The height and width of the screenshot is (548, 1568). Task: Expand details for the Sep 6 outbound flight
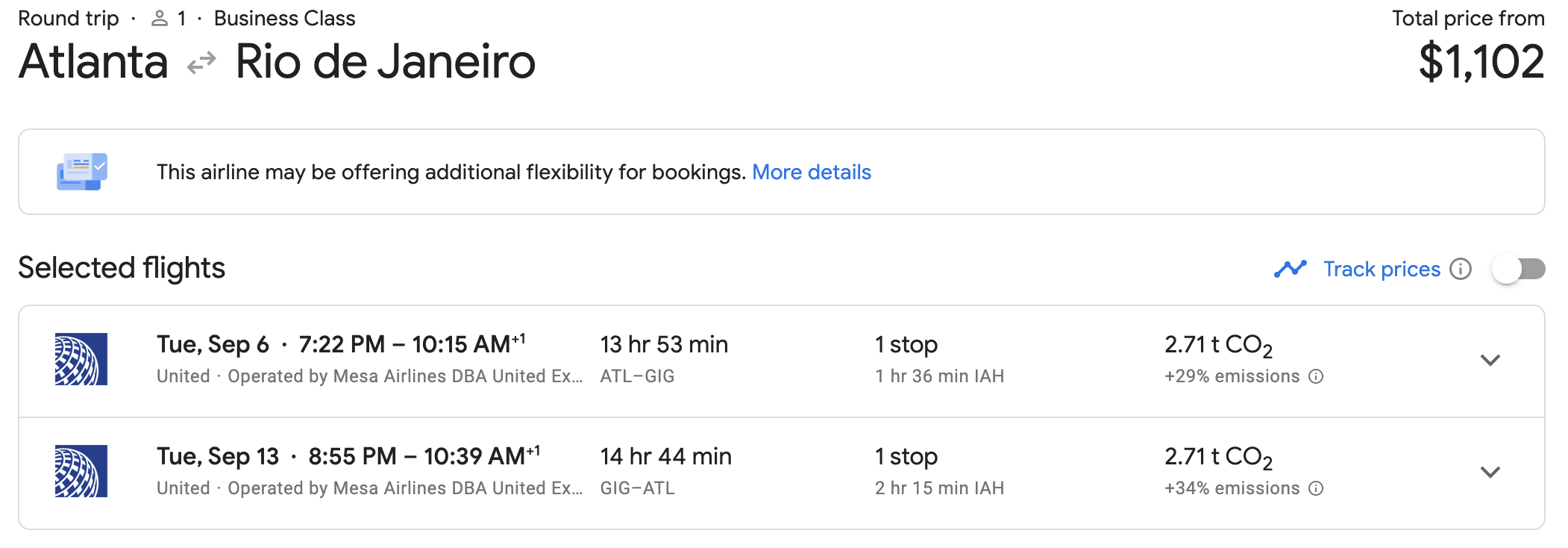1490,360
